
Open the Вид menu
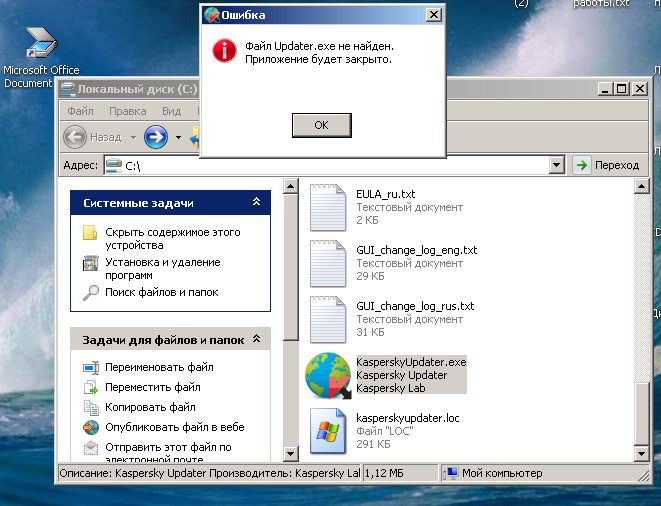pos(171,111)
